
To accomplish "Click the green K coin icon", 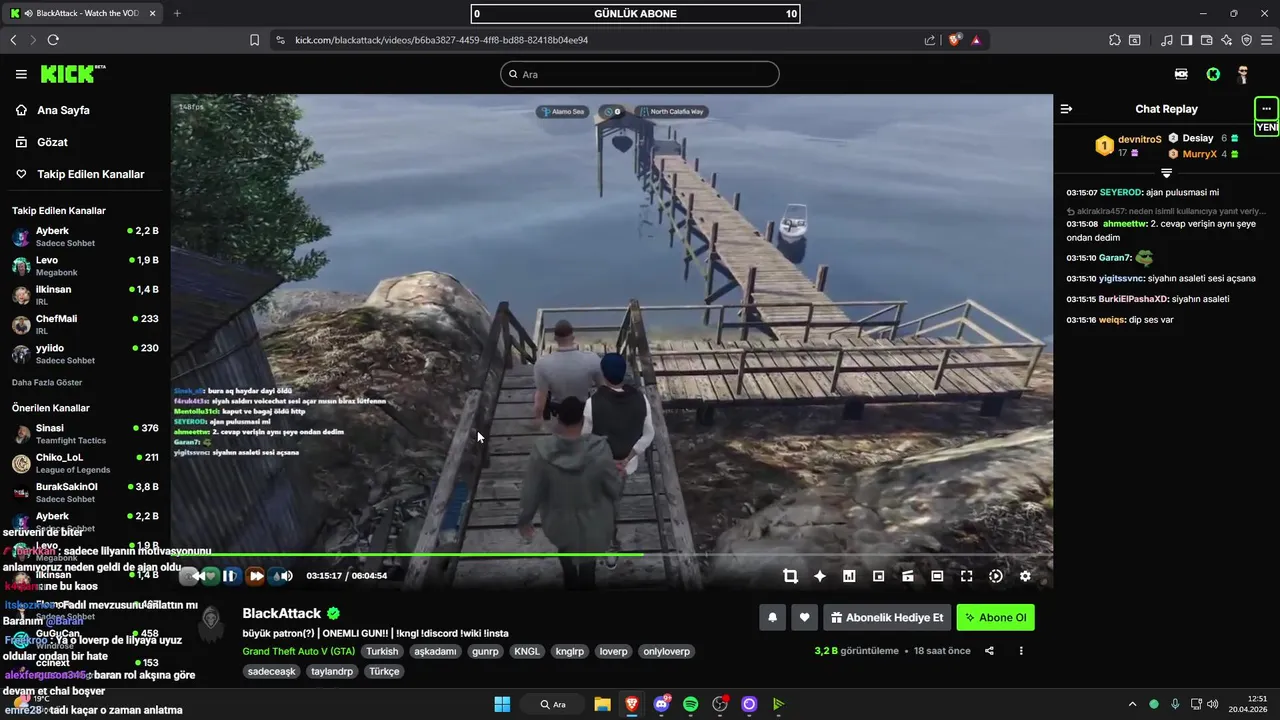I will point(1213,74).
